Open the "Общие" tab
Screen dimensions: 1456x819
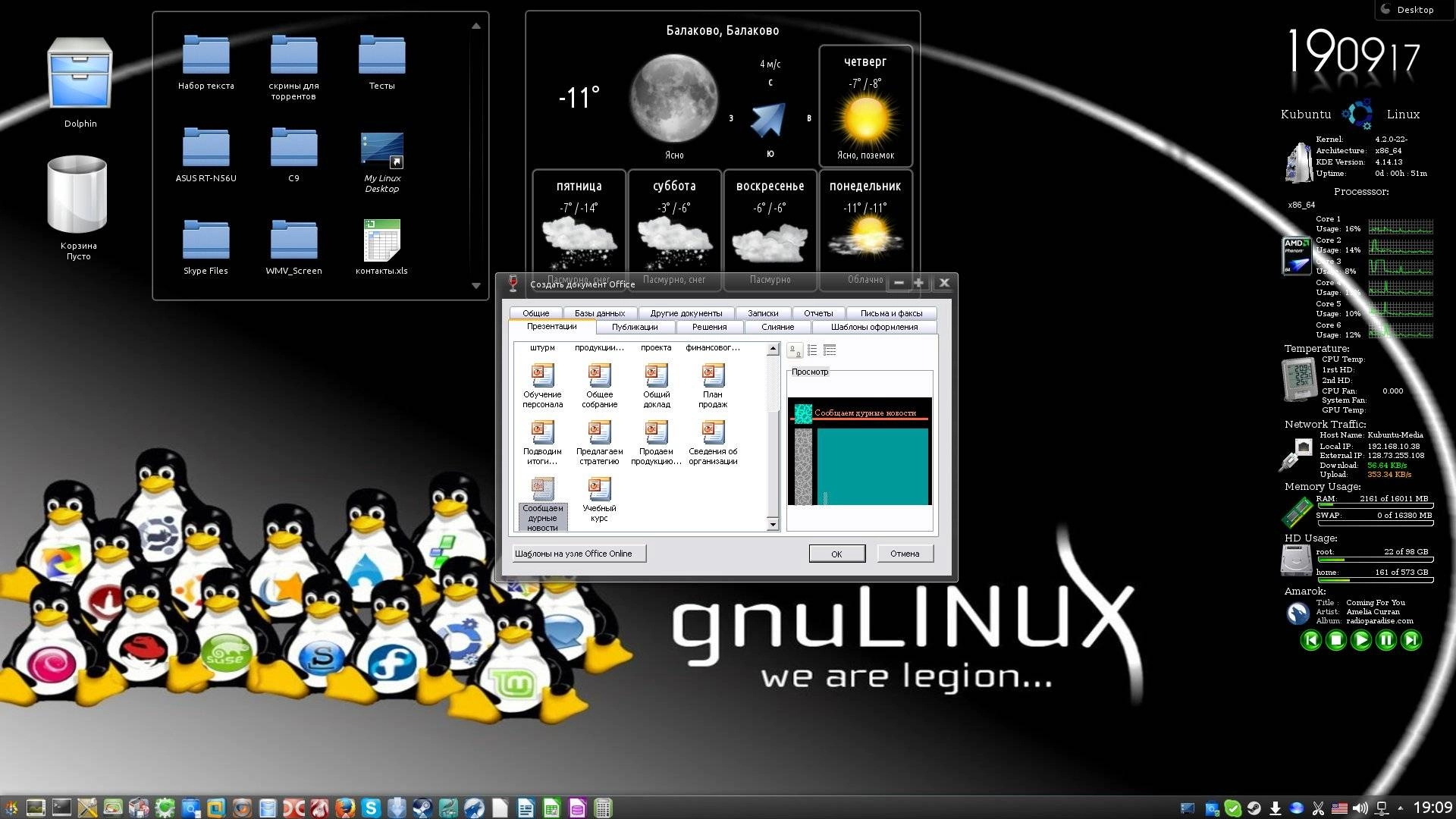535,313
